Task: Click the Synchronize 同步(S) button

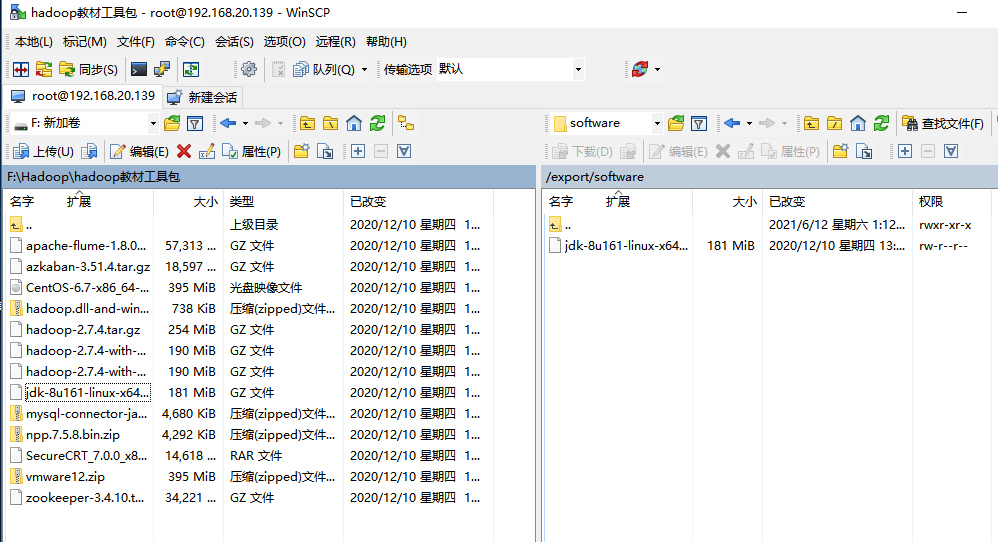Action: pos(88,69)
